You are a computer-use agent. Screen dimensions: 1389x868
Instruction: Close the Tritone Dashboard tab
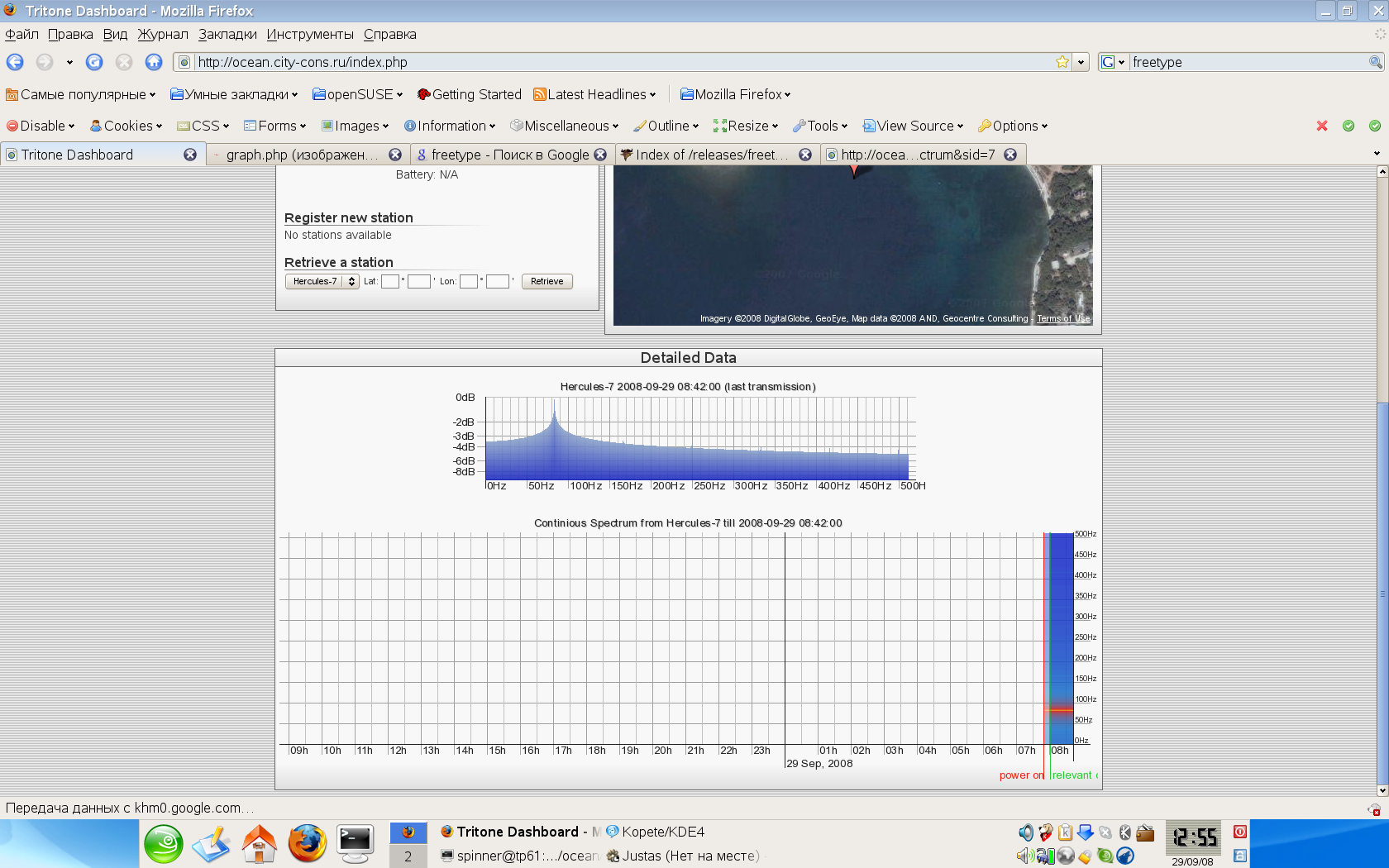pos(190,155)
